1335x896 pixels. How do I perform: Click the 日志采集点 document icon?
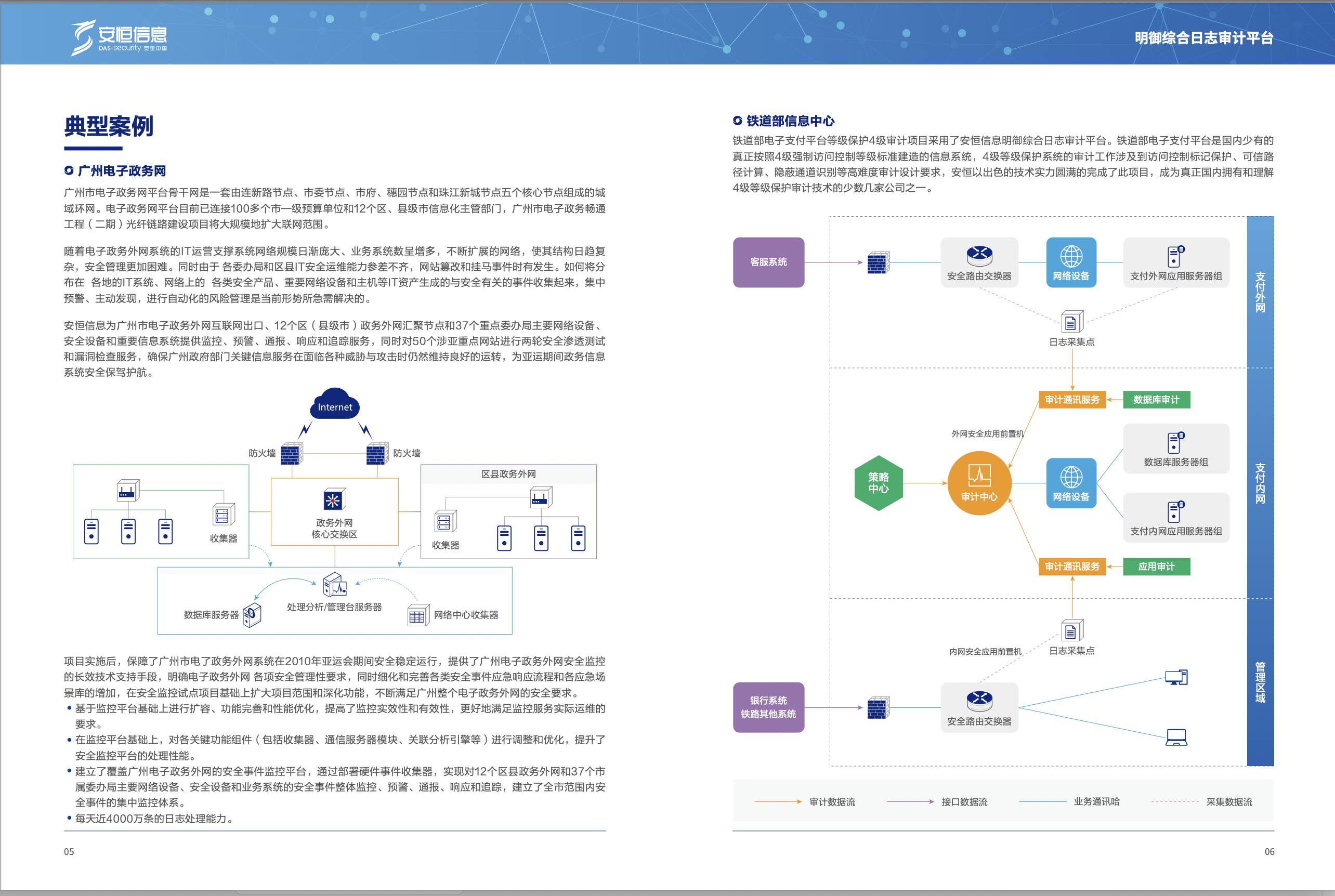[x=1071, y=321]
